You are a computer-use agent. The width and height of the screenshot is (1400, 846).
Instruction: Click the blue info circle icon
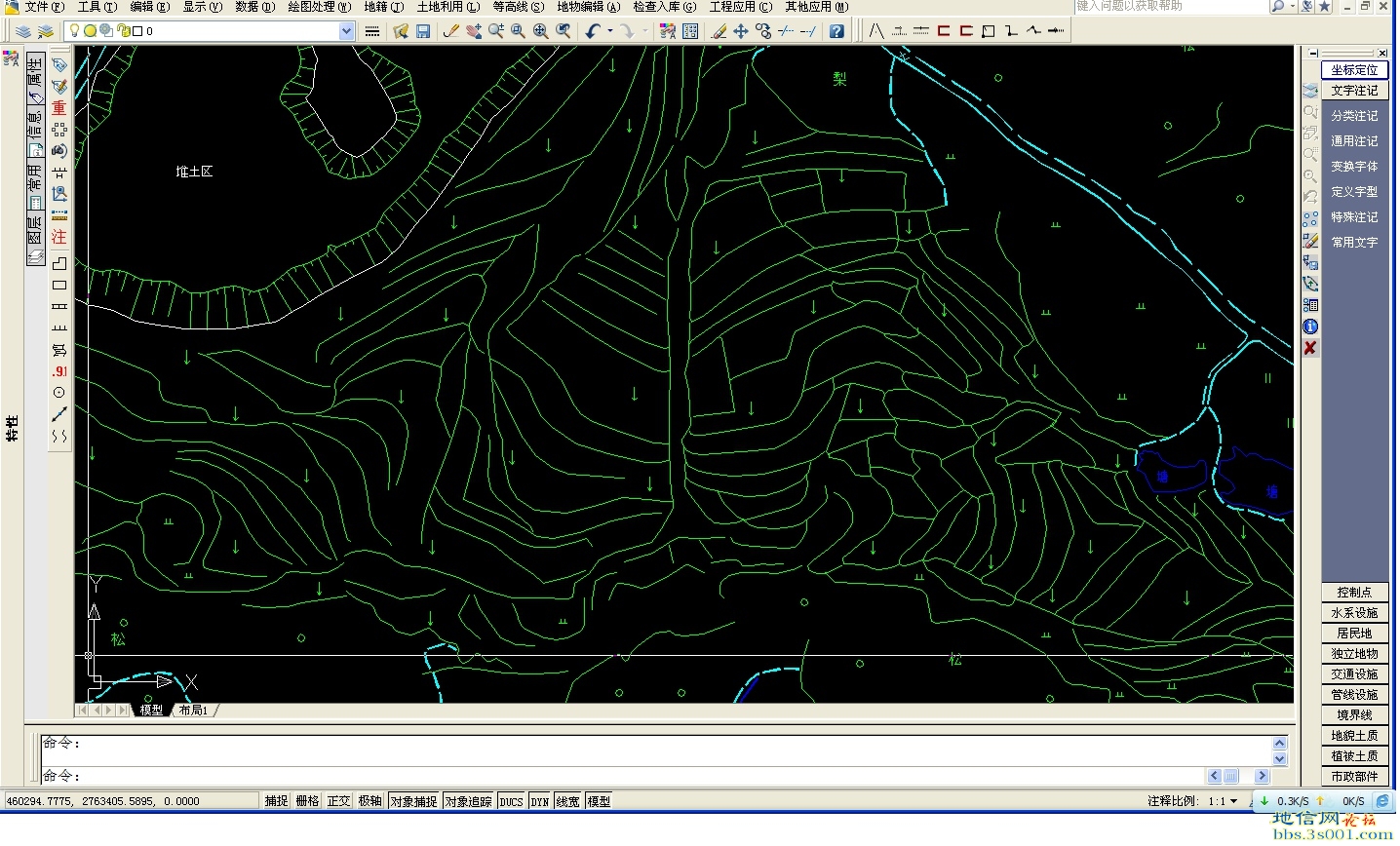tap(1310, 327)
